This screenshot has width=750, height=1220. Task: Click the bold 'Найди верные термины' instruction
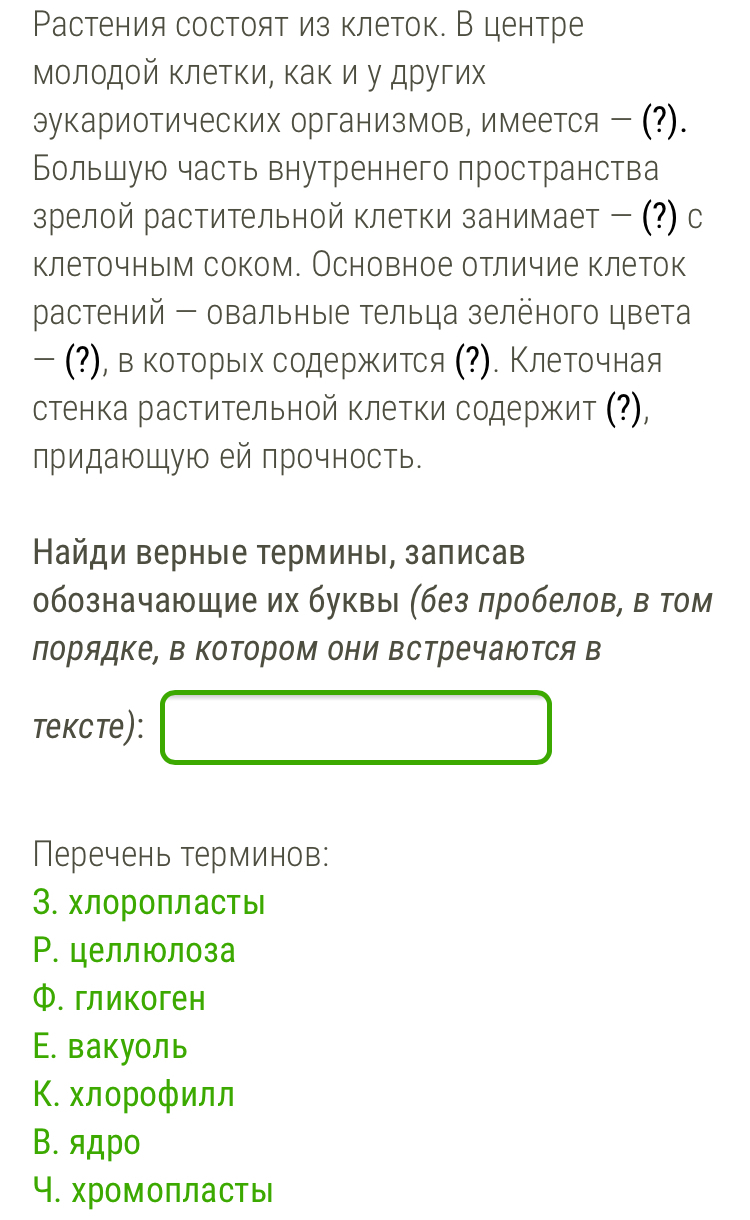[x=202, y=553]
